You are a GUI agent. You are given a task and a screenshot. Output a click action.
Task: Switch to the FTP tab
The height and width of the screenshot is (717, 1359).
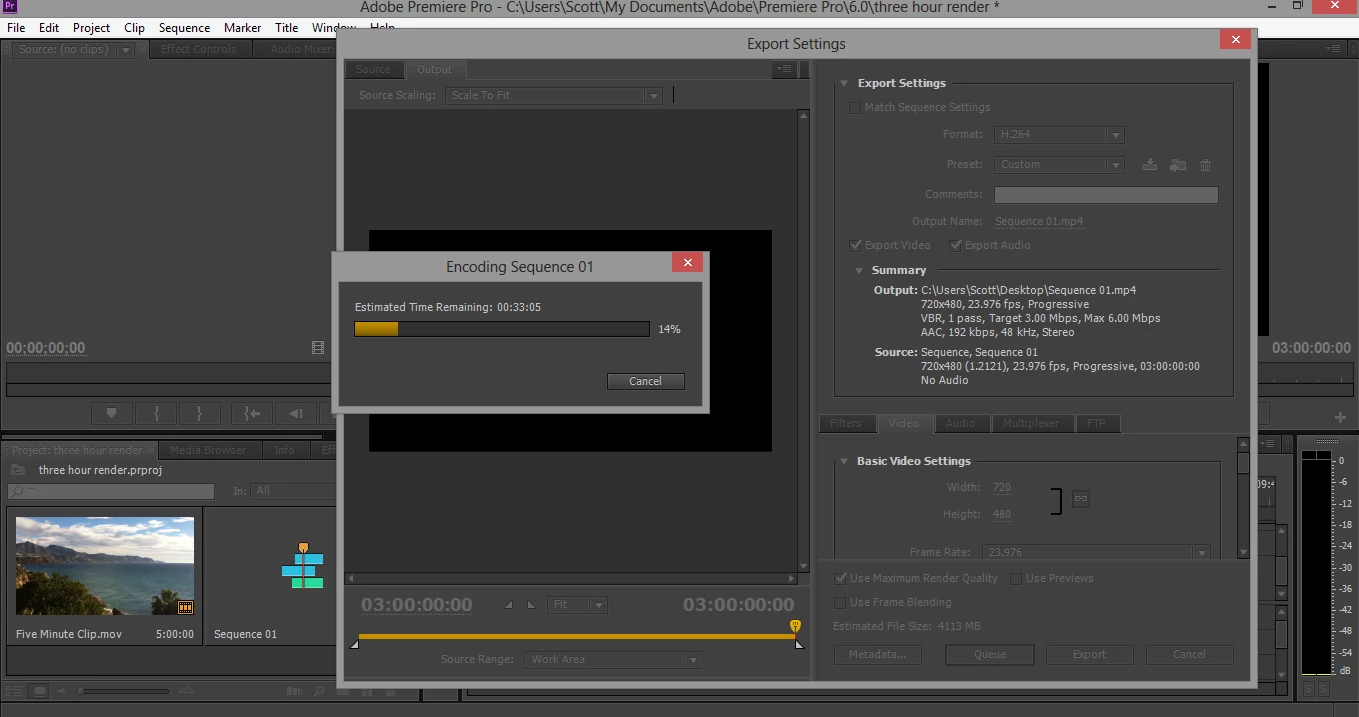[x=1097, y=424]
